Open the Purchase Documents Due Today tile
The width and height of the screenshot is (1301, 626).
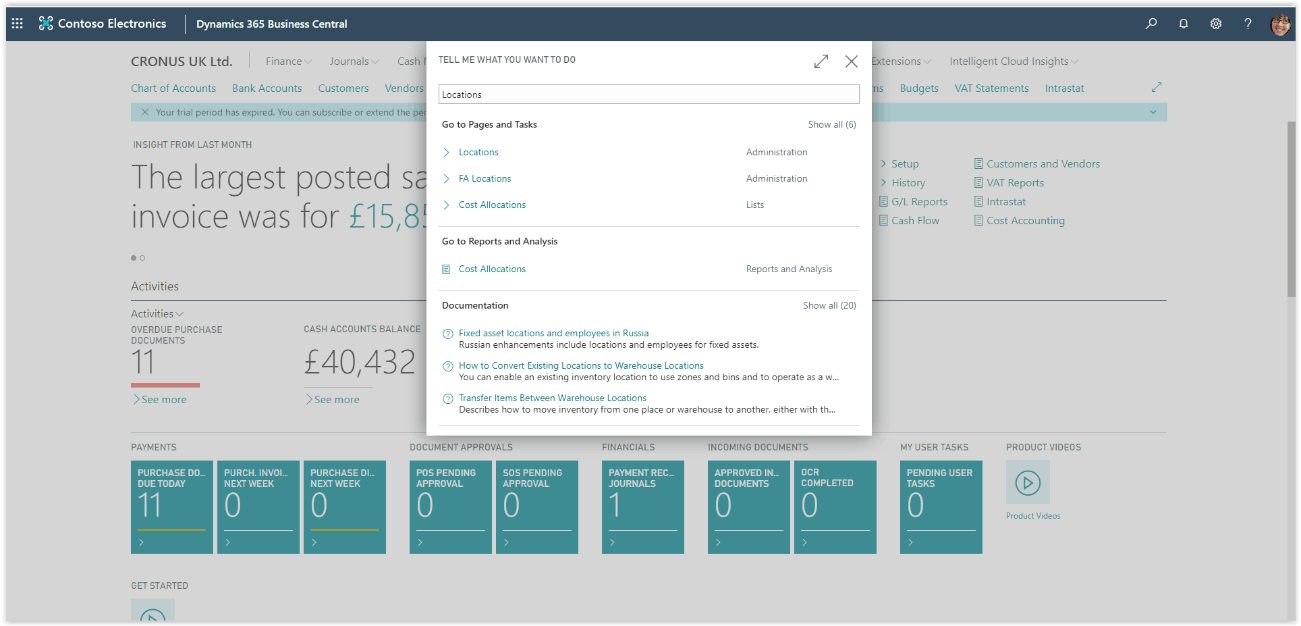[x=172, y=507]
